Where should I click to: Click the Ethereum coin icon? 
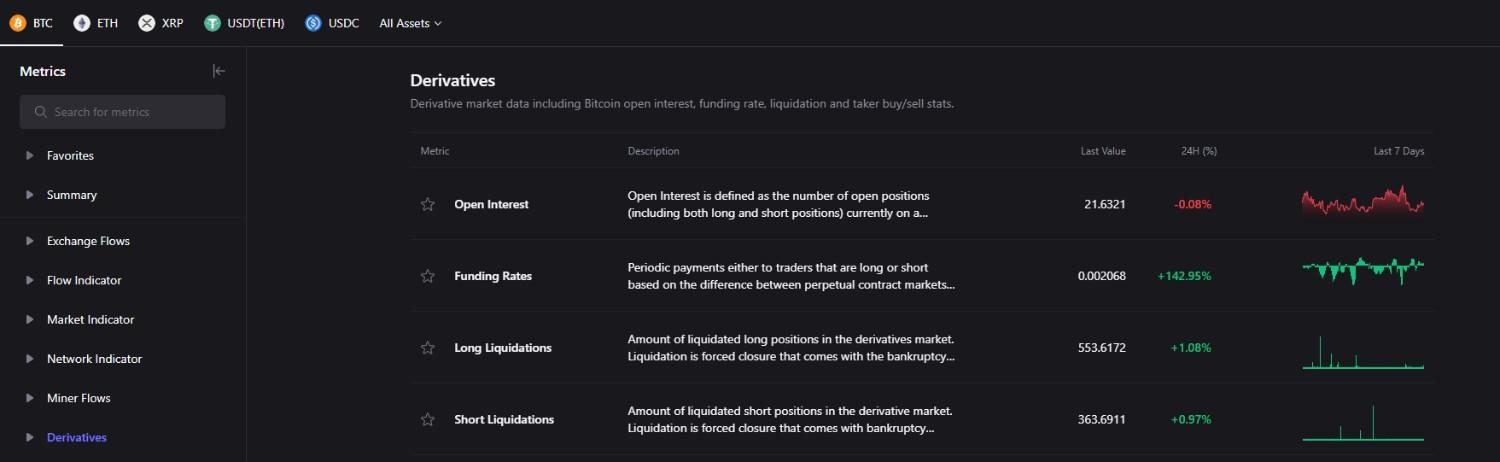(82, 23)
